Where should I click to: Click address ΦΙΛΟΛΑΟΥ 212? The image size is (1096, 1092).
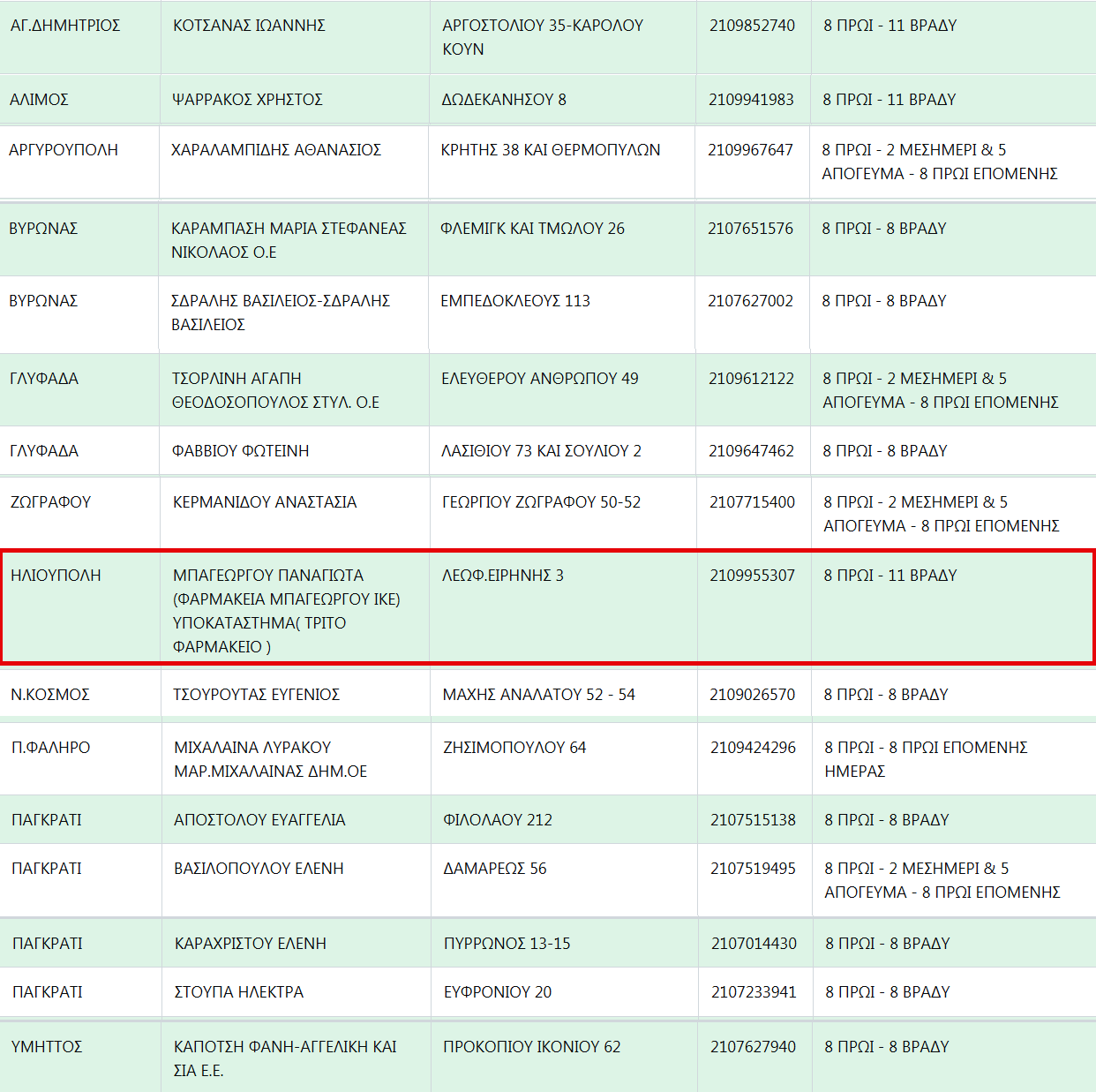click(498, 820)
